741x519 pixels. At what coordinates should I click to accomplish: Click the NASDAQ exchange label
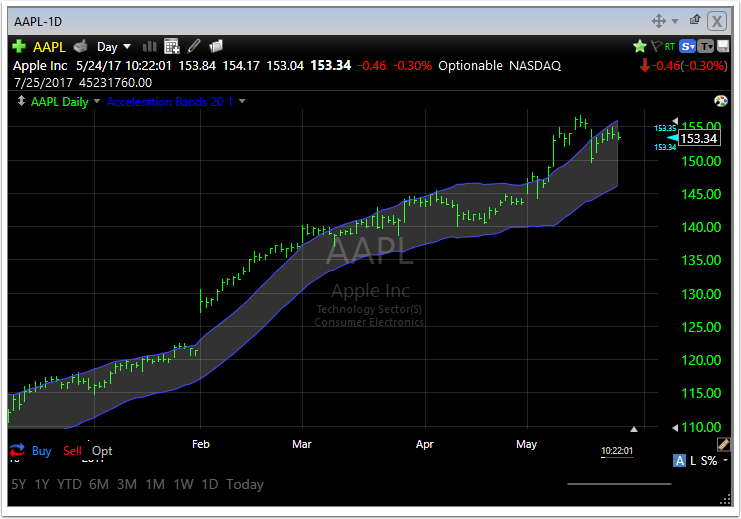tap(535, 66)
